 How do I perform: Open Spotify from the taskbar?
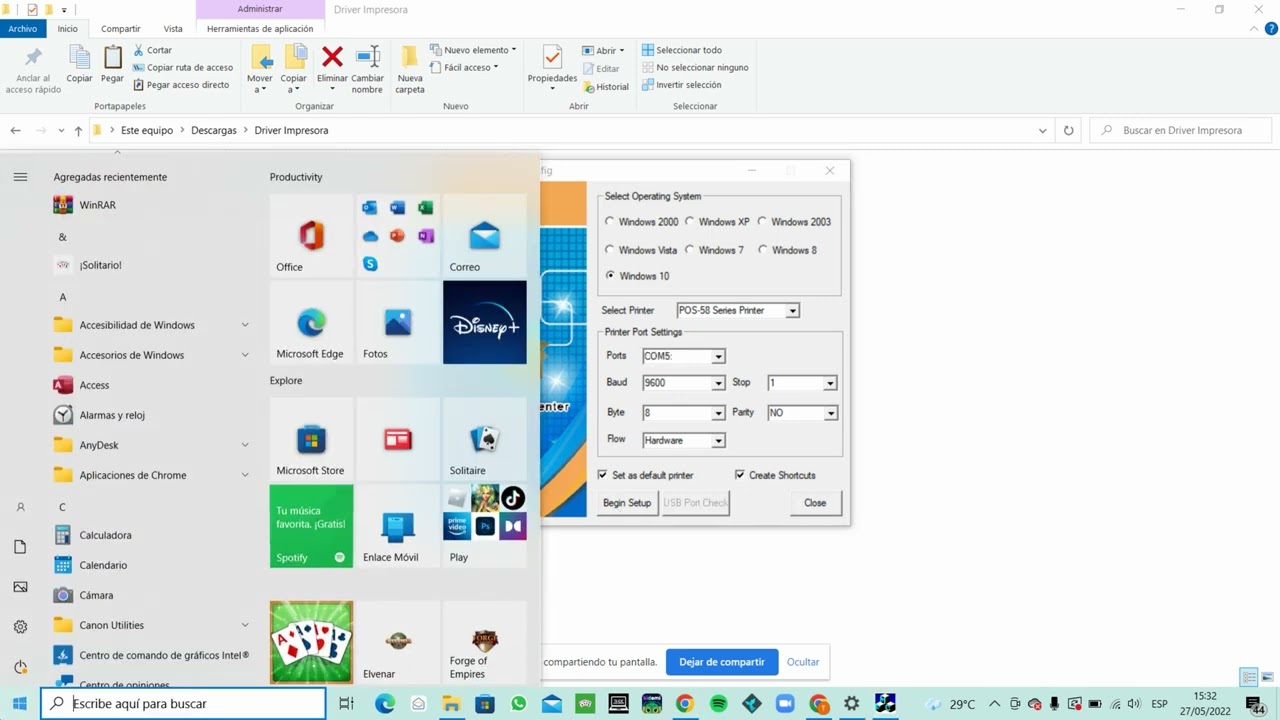pos(718,704)
